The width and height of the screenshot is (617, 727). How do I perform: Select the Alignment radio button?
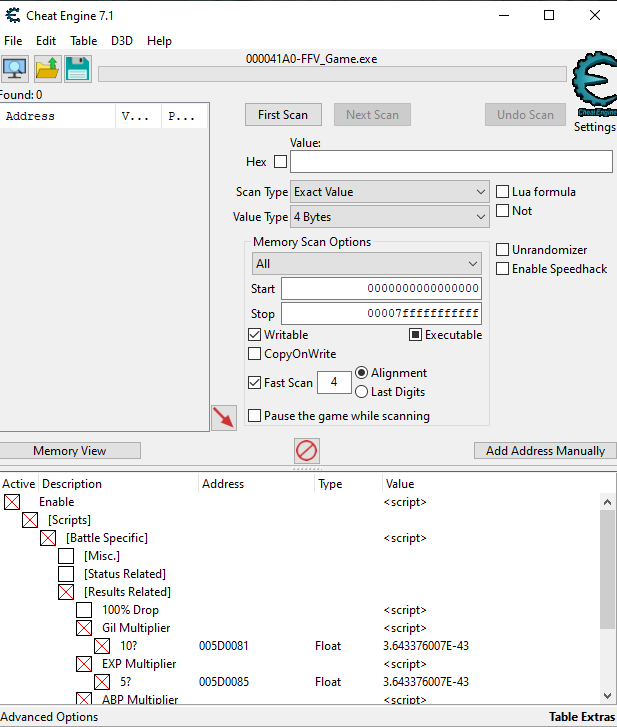coord(362,373)
